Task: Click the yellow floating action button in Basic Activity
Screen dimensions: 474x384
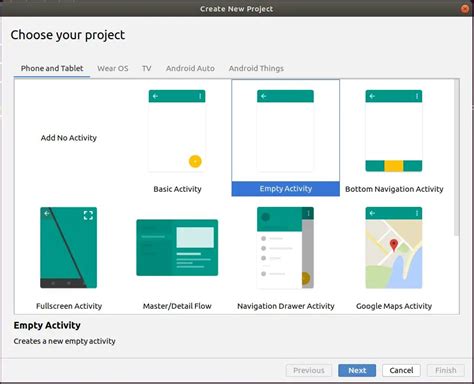Action: [195, 161]
